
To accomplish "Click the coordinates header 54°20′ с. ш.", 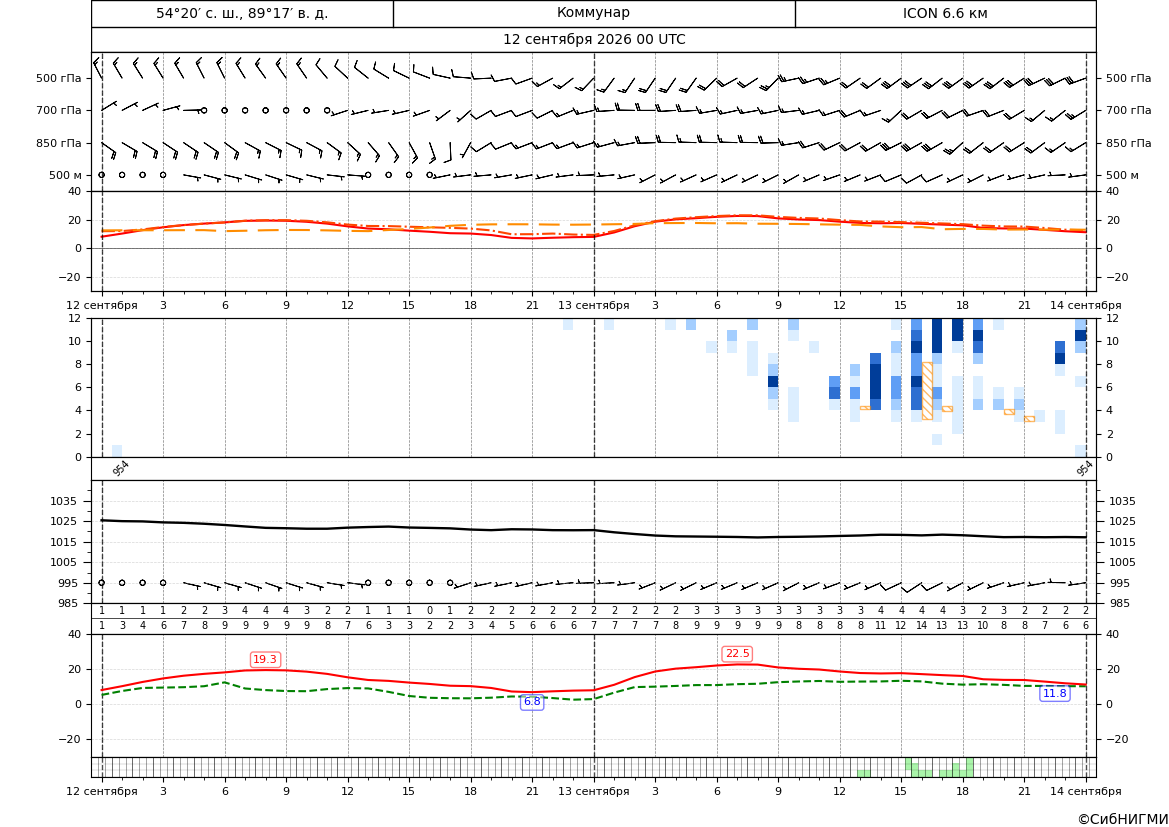I will click(242, 13).
